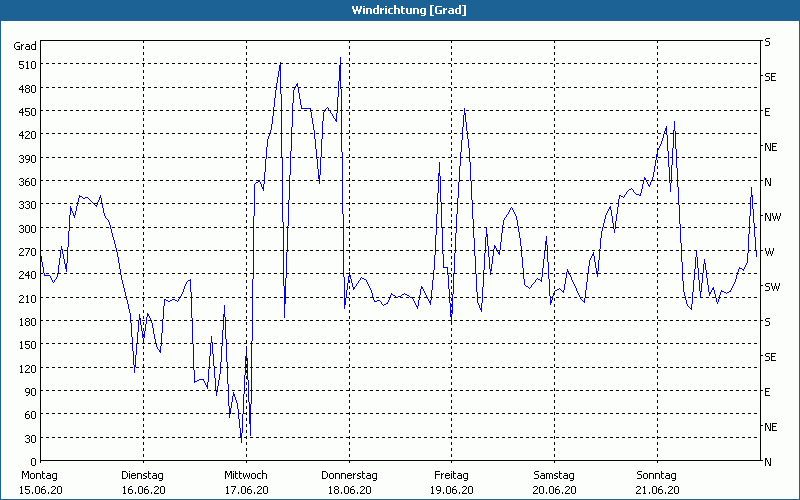This screenshot has height=500, width=800.
Task: Select the "210" axis value
Action: click(28, 298)
